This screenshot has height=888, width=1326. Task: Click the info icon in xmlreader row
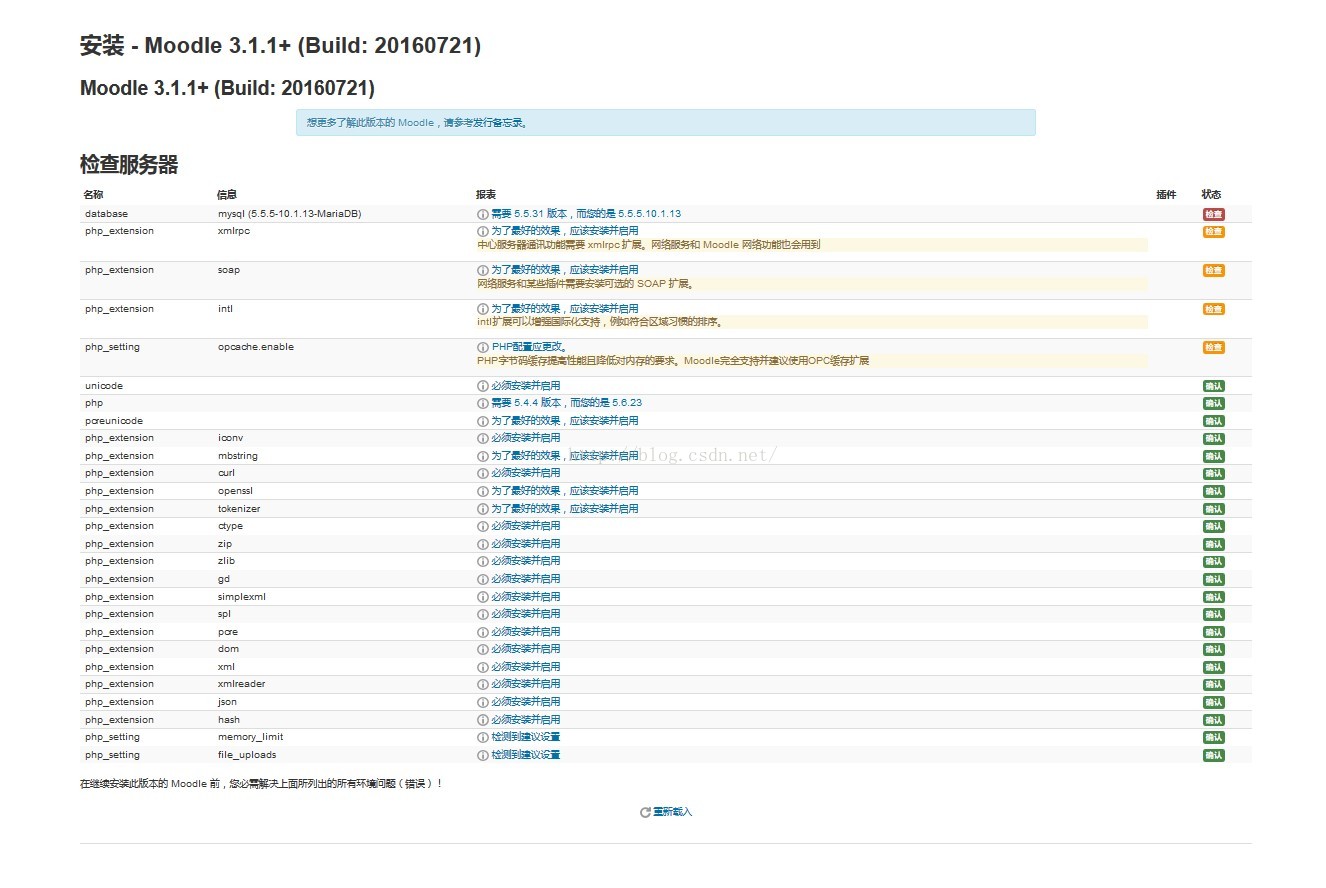click(483, 684)
